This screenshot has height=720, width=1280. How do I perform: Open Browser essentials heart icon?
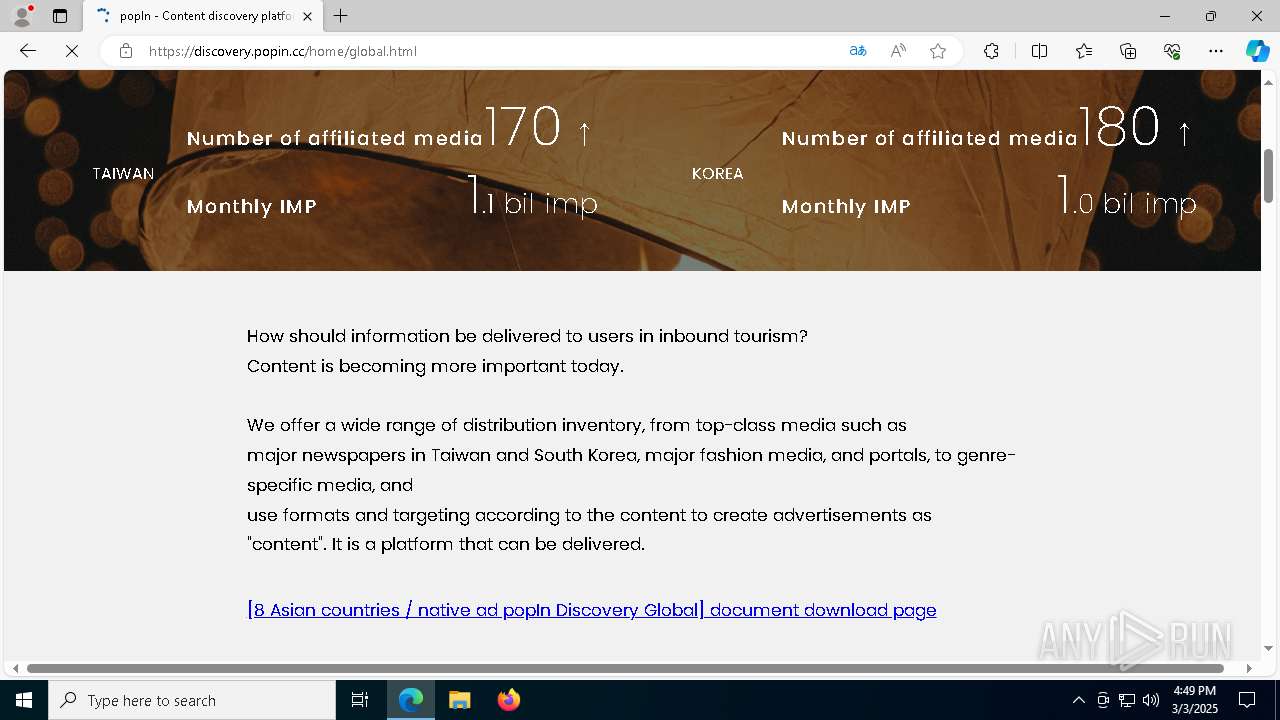1172,51
